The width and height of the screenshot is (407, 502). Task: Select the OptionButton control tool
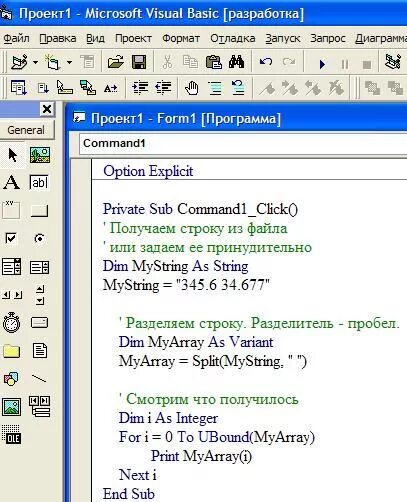pyautogui.click(x=39, y=238)
